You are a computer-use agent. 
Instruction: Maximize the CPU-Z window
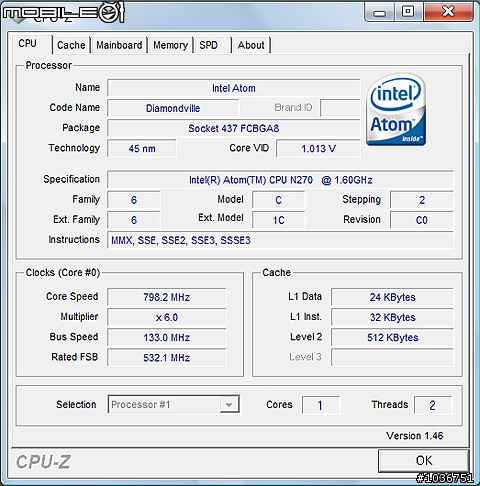point(409,12)
